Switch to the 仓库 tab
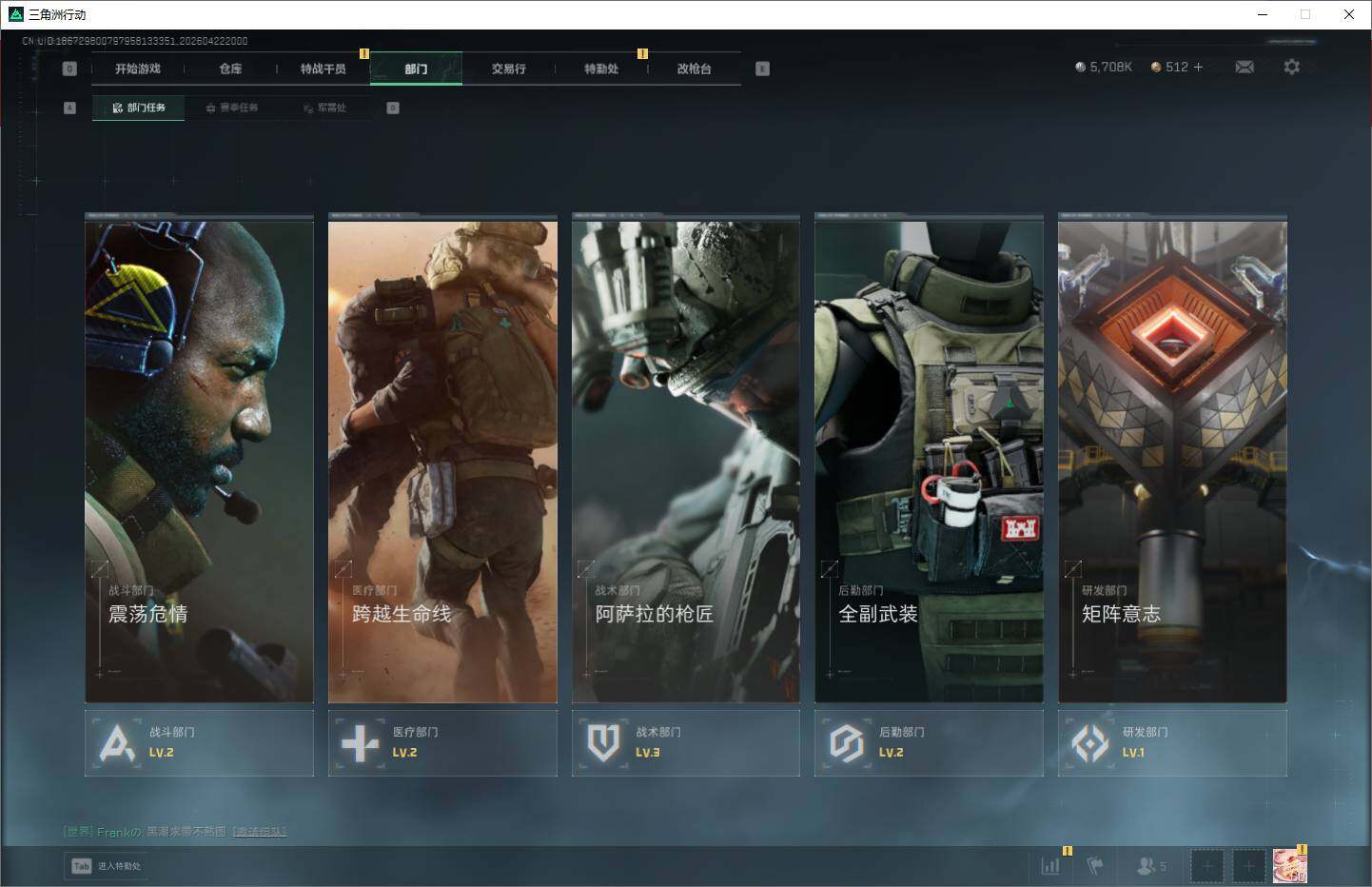The width and height of the screenshot is (1372, 887). (x=230, y=69)
